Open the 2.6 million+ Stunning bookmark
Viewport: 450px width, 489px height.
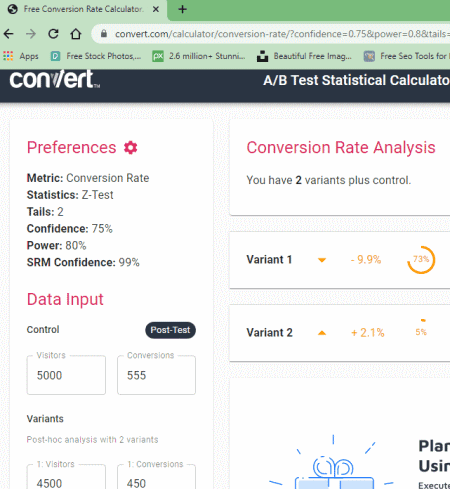tap(199, 56)
